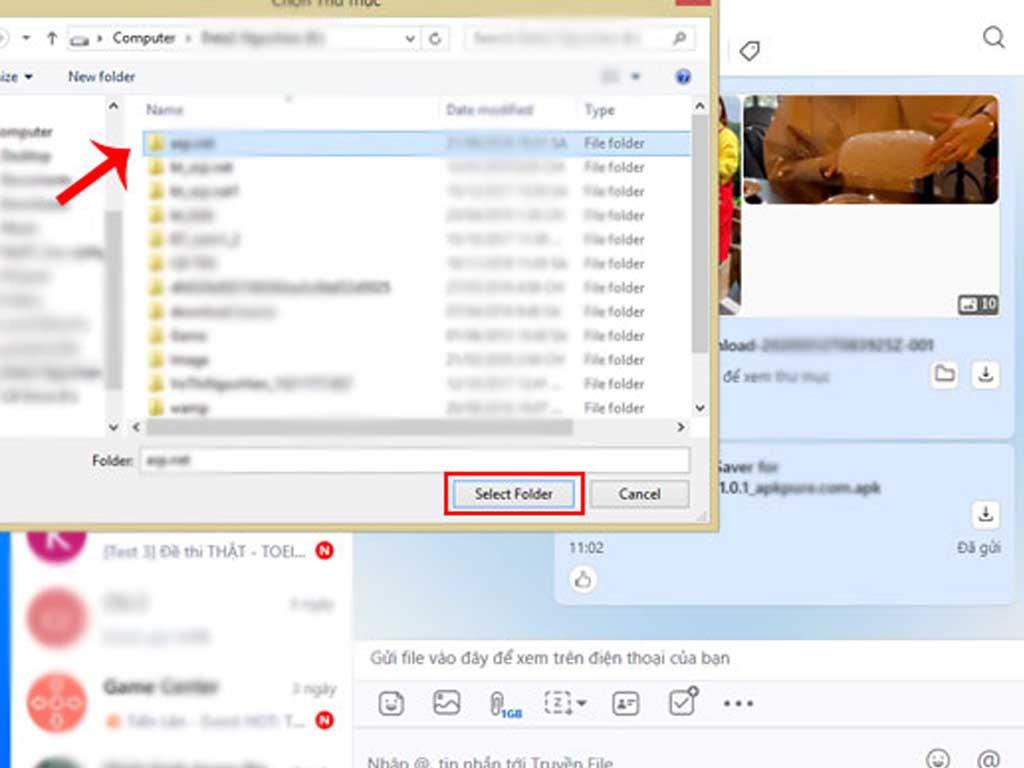Download the apkpure.com.apk file

click(x=985, y=515)
